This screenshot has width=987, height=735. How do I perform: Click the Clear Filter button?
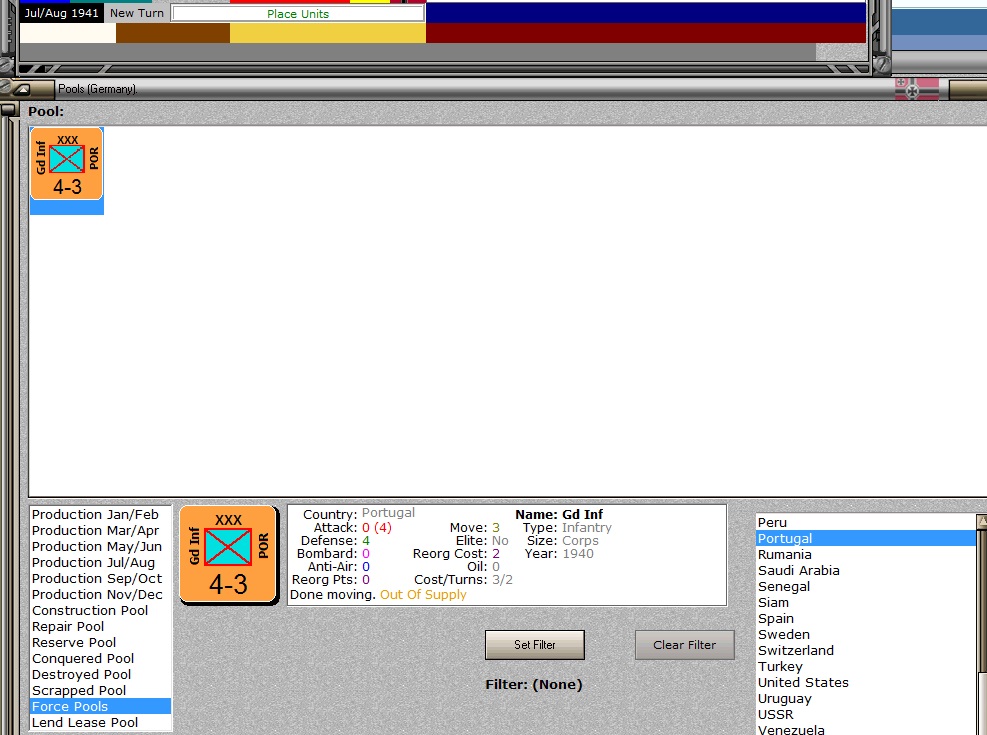pyautogui.click(x=684, y=645)
